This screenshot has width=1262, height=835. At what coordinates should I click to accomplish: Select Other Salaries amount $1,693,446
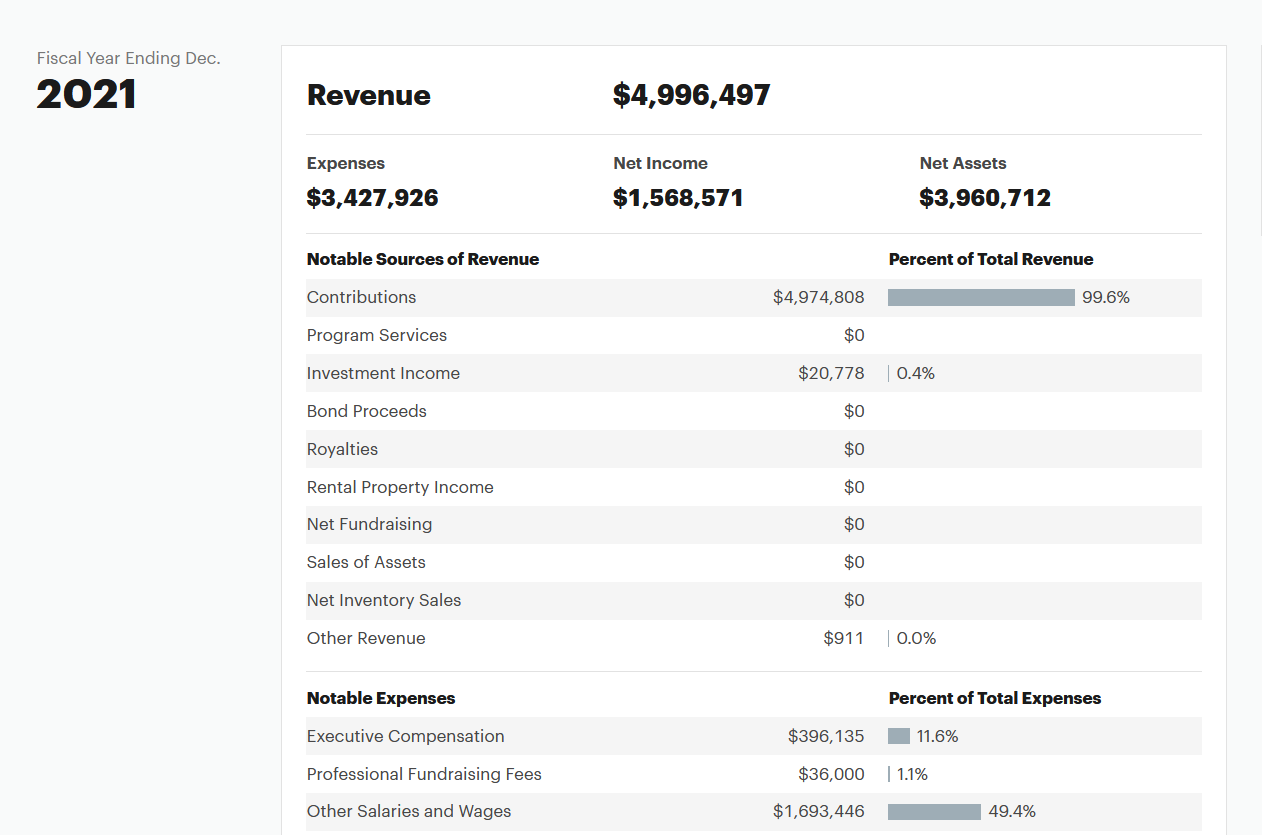(819, 811)
